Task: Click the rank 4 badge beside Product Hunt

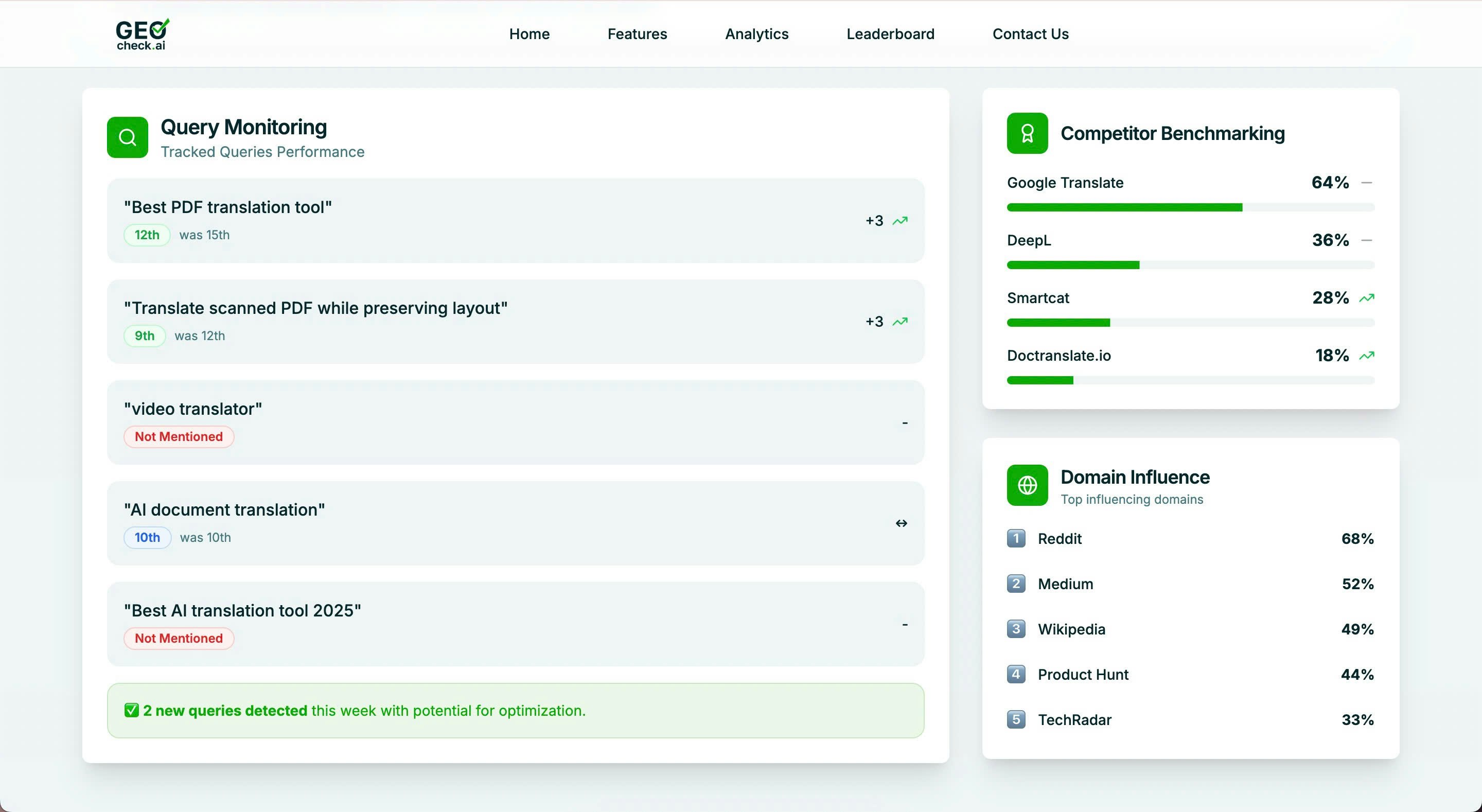Action: pyautogui.click(x=1016, y=675)
